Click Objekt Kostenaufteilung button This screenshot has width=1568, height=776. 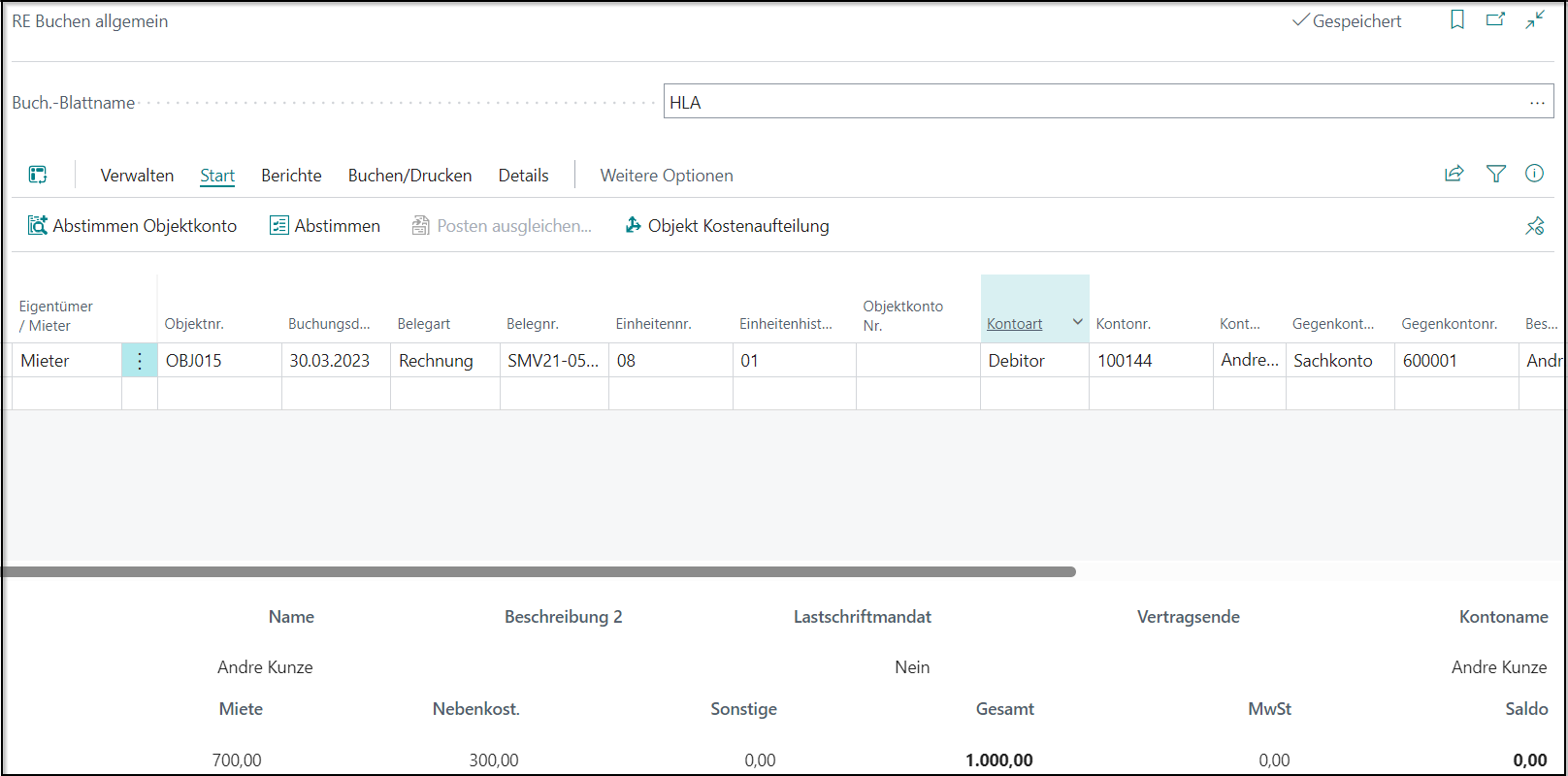[727, 226]
